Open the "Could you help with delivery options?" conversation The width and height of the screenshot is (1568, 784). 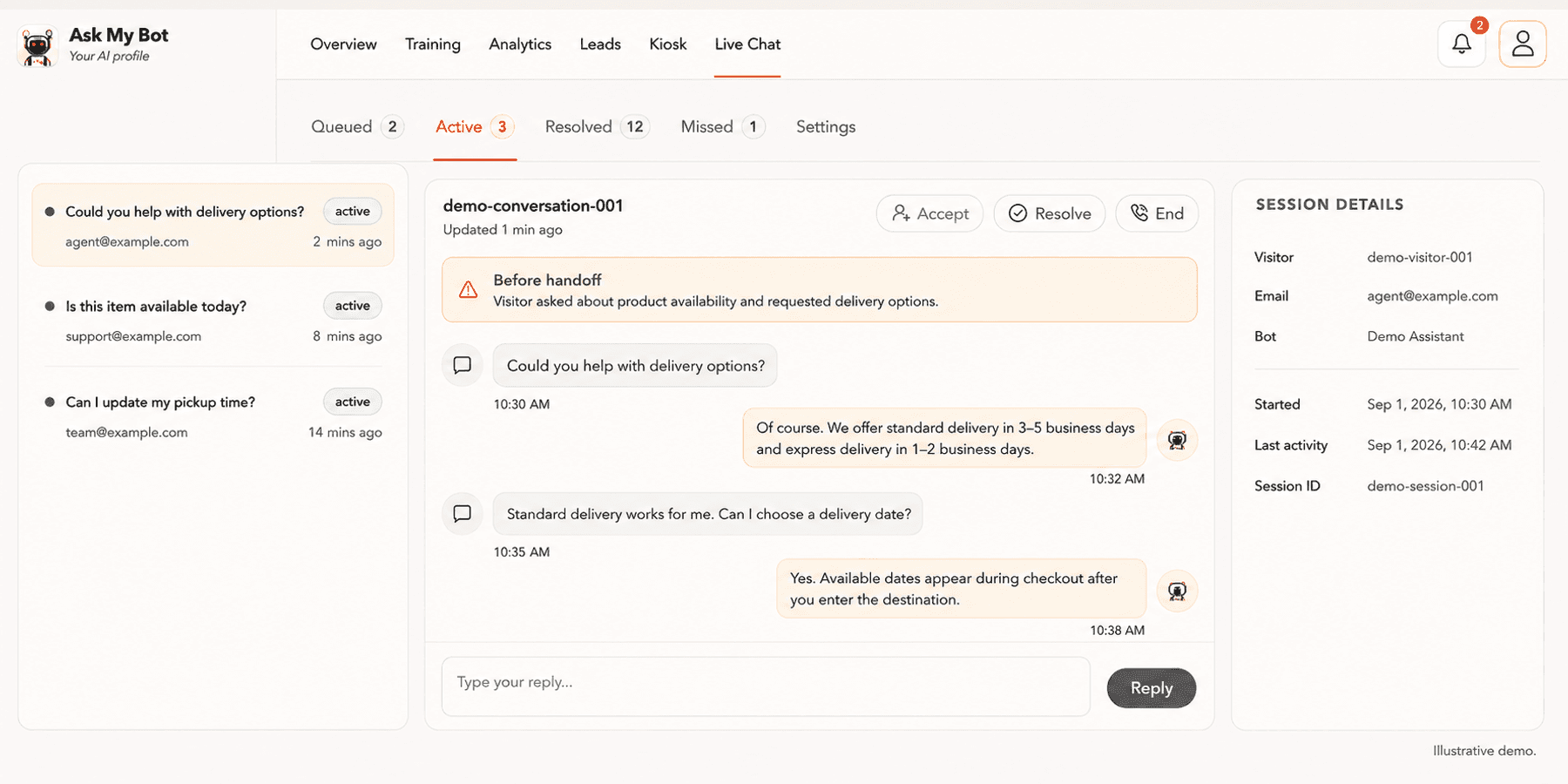pos(213,226)
